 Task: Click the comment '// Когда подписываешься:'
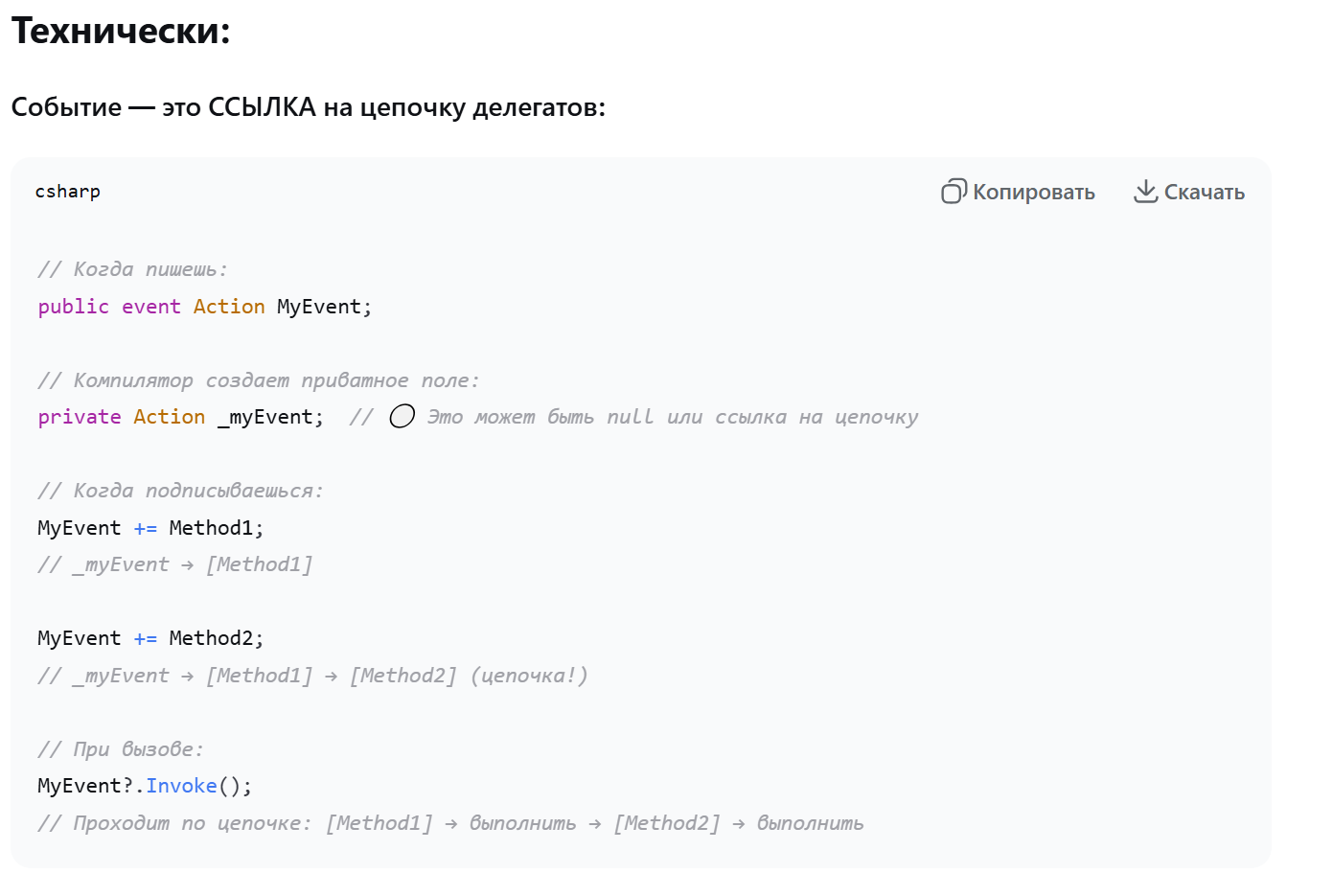180,491
